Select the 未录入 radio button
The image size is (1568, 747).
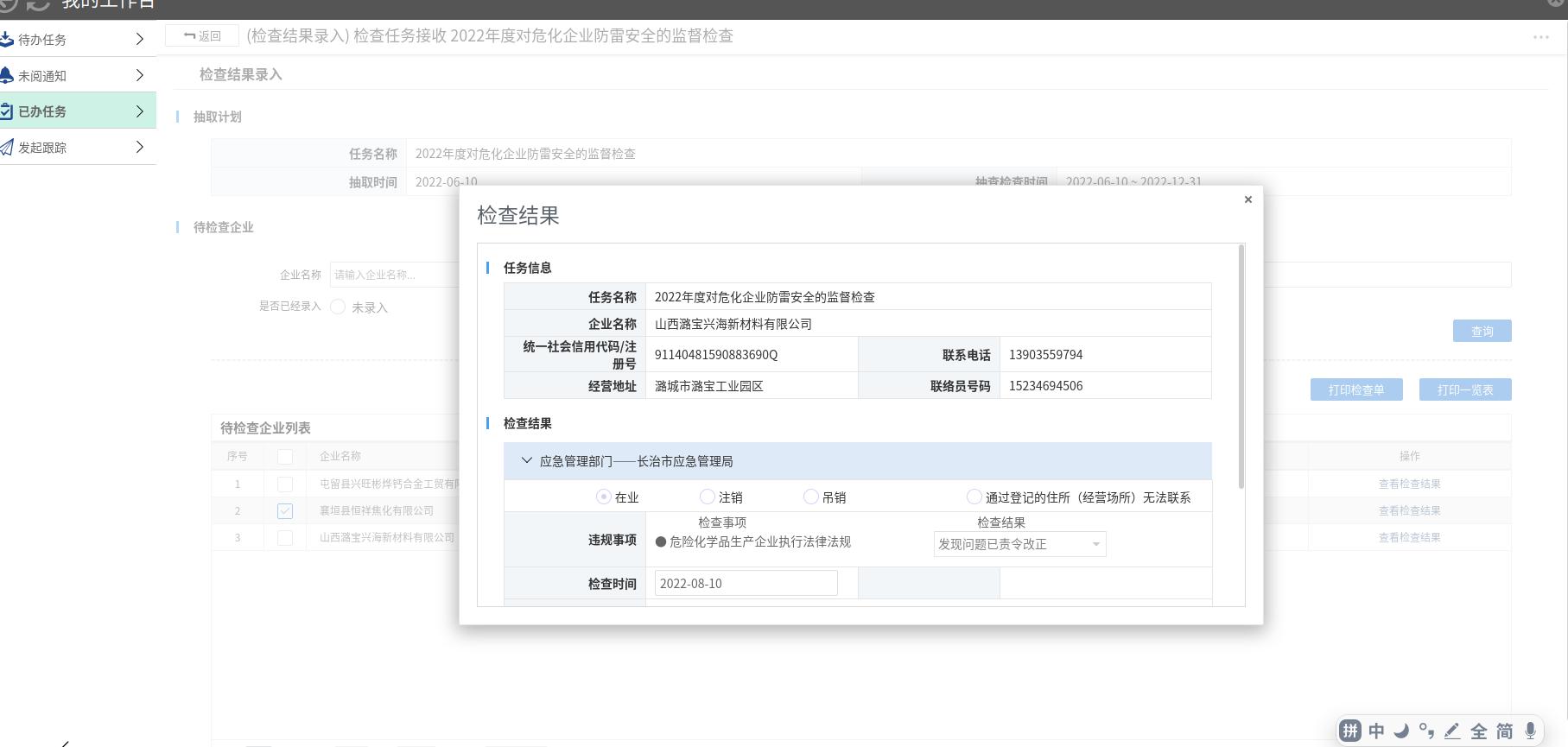pyautogui.click(x=338, y=307)
